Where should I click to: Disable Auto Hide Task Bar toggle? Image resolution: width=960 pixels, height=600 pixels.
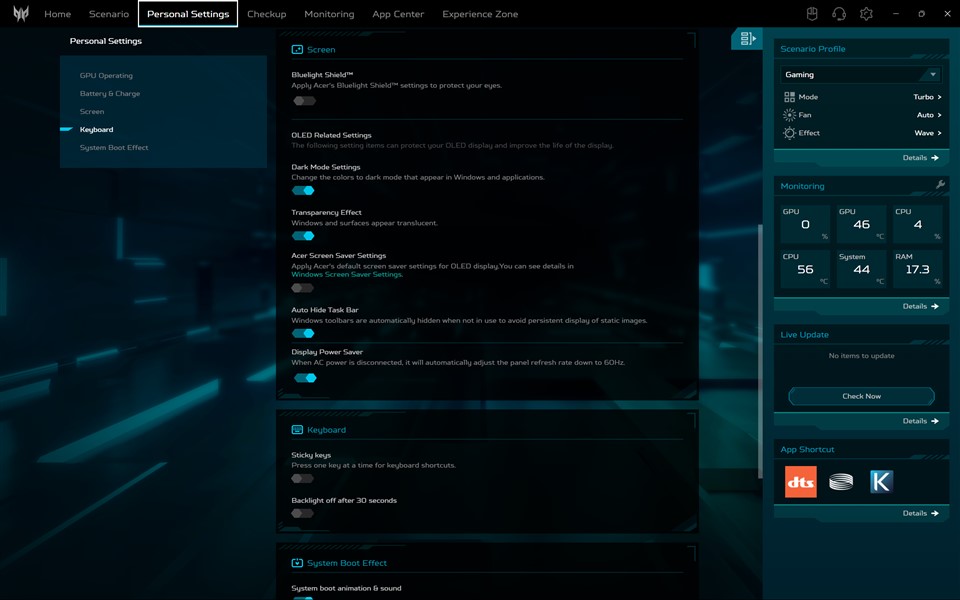pyautogui.click(x=304, y=333)
